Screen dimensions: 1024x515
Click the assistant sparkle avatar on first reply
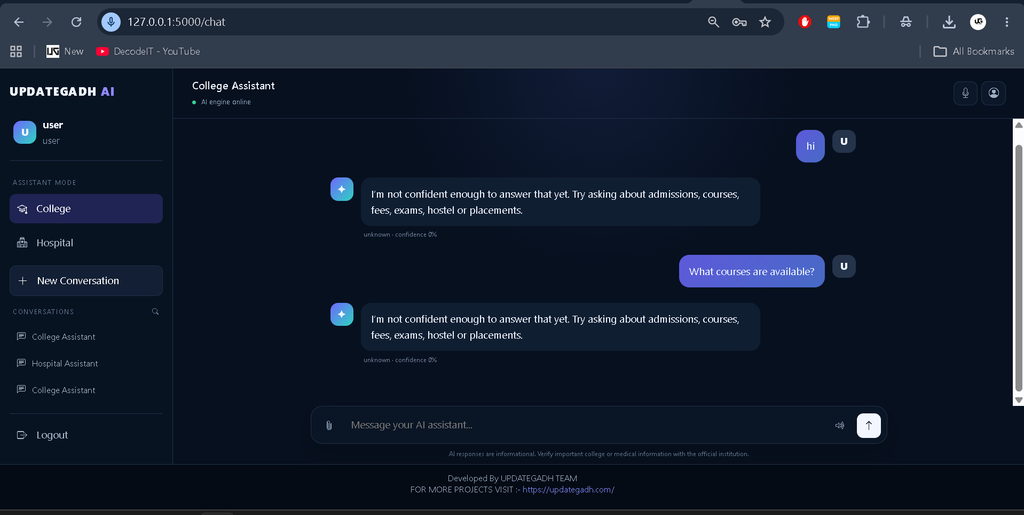click(x=342, y=189)
